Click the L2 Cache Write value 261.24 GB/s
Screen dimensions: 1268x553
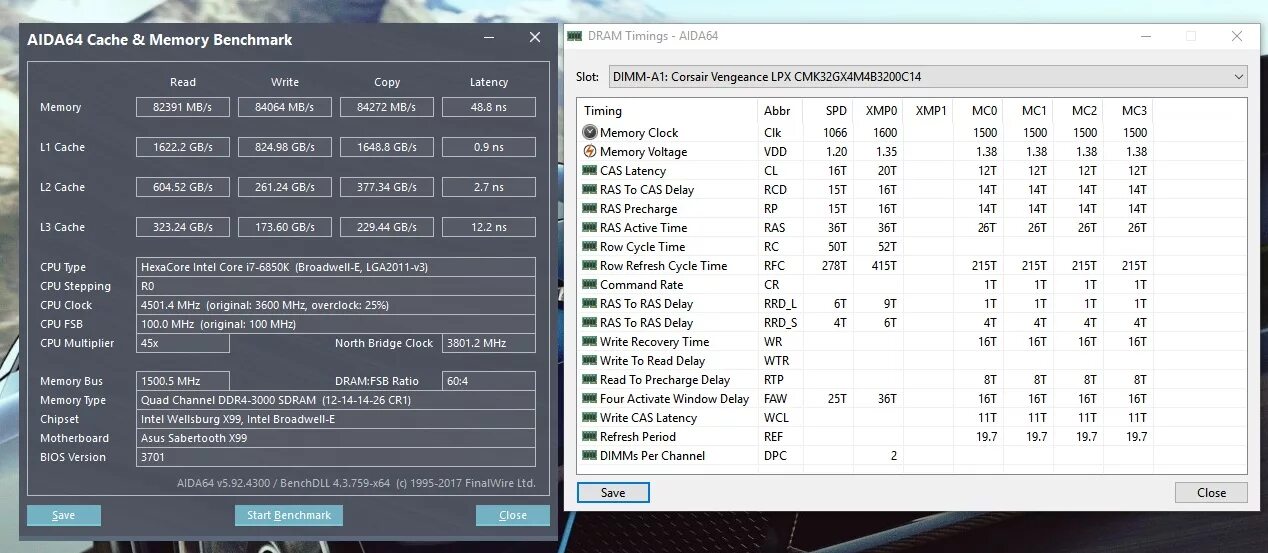point(285,187)
